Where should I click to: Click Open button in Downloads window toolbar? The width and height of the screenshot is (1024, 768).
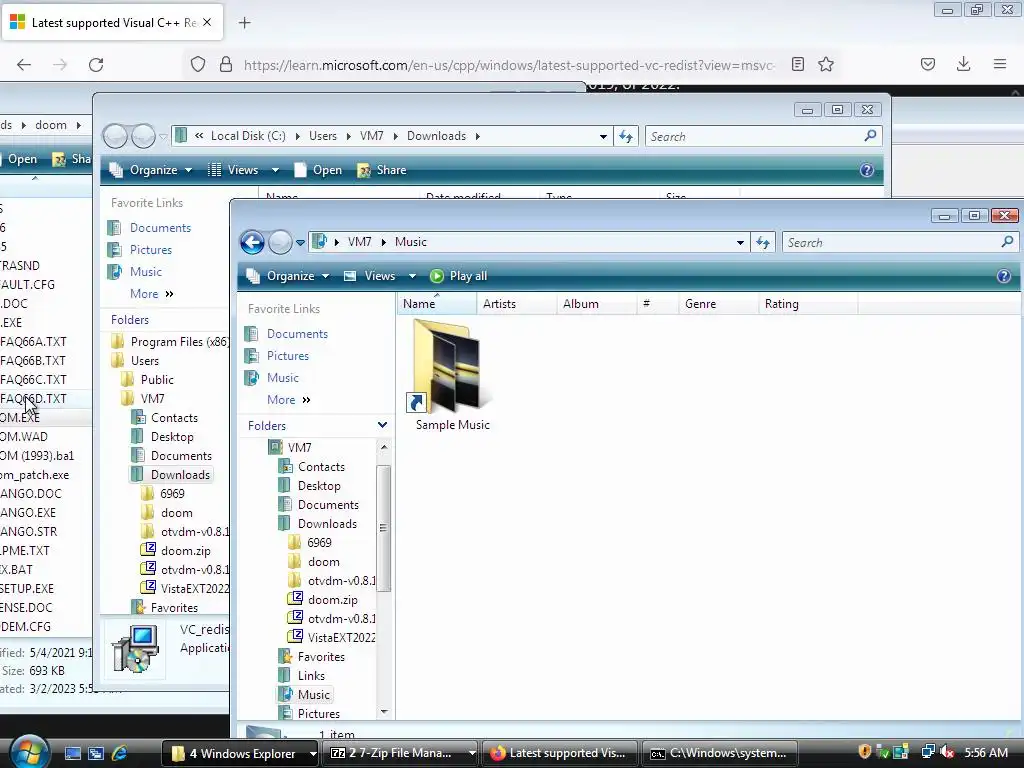coord(318,170)
